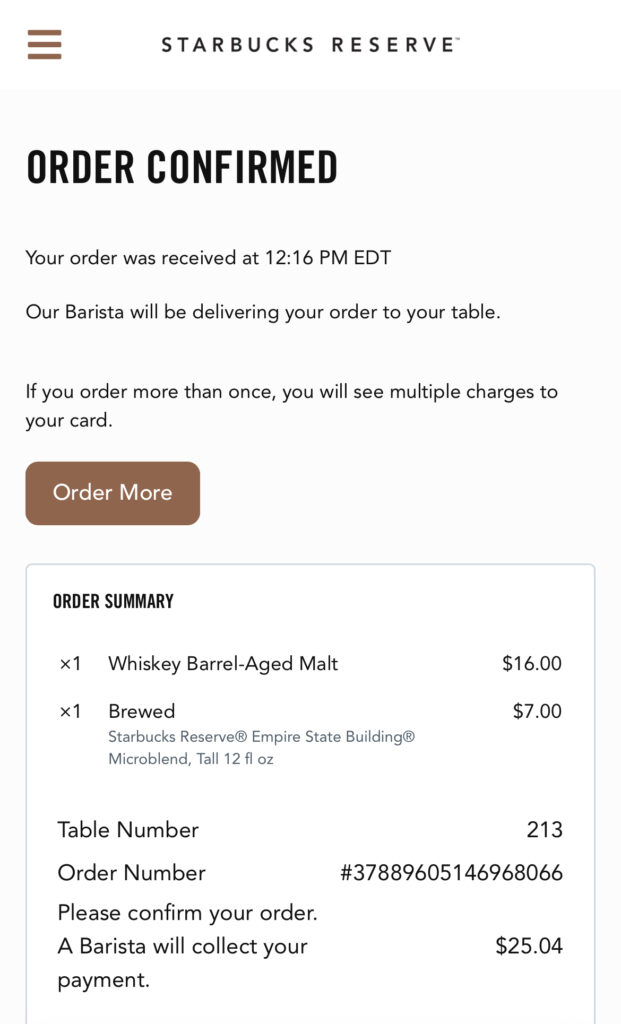Screen dimensions: 621x1024
Task: Click the order received time text
Action: (208, 257)
